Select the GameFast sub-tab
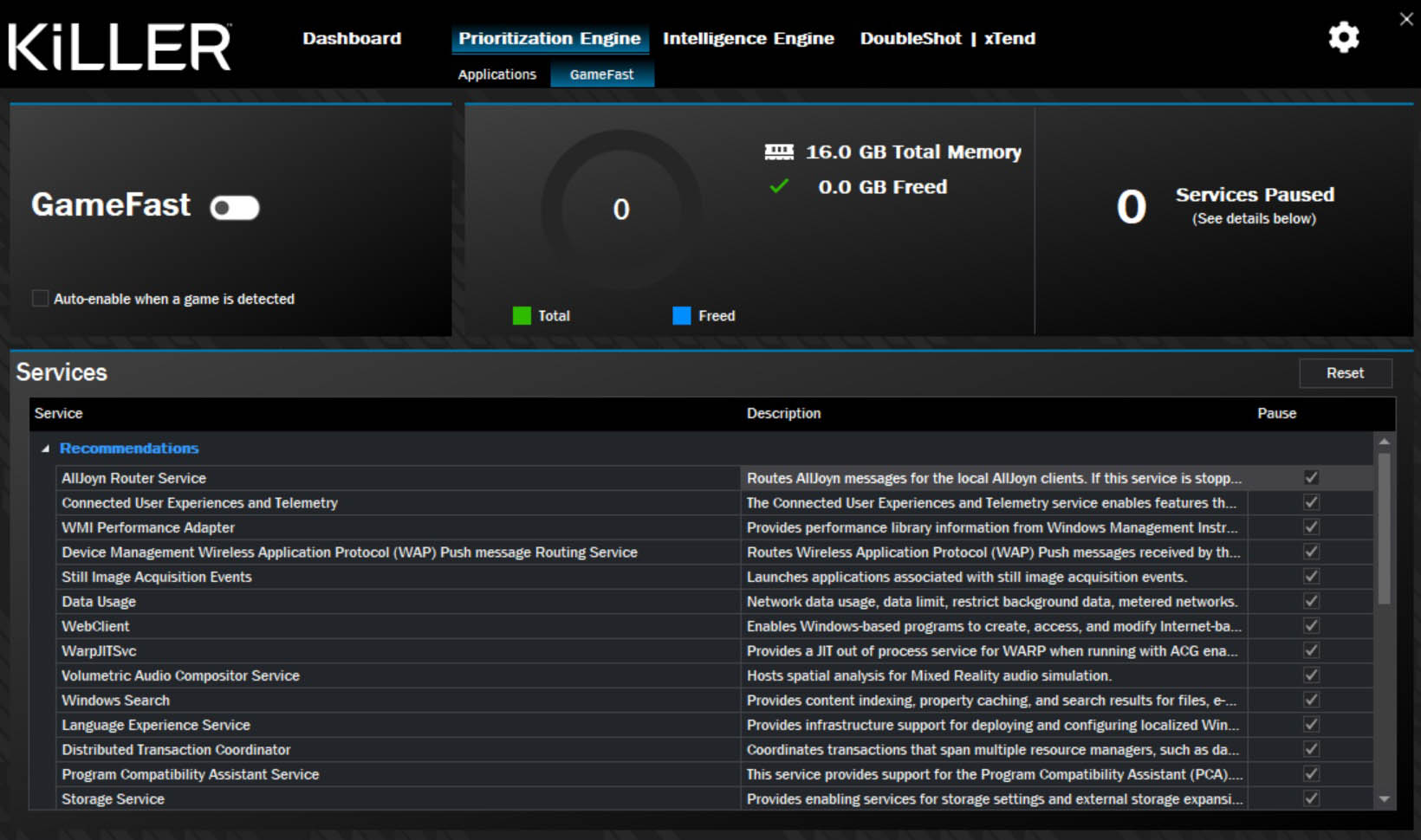The image size is (1421, 840). coord(602,74)
